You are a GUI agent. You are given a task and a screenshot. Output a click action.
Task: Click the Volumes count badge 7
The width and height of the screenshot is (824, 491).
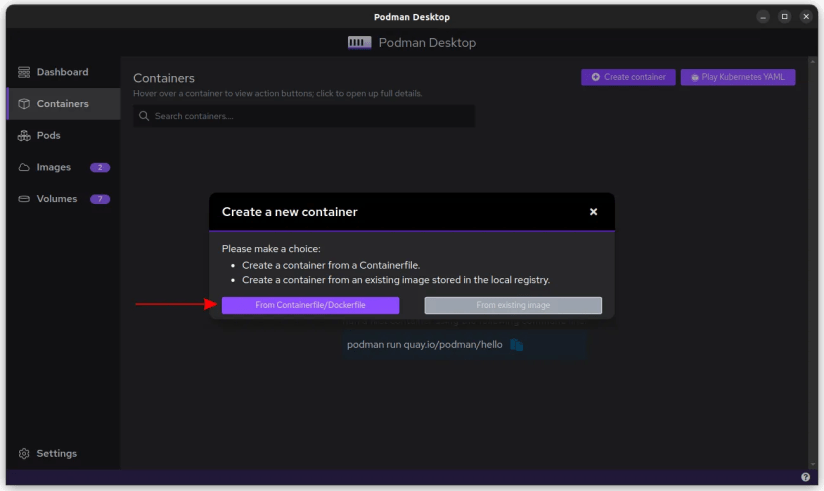click(x=100, y=199)
